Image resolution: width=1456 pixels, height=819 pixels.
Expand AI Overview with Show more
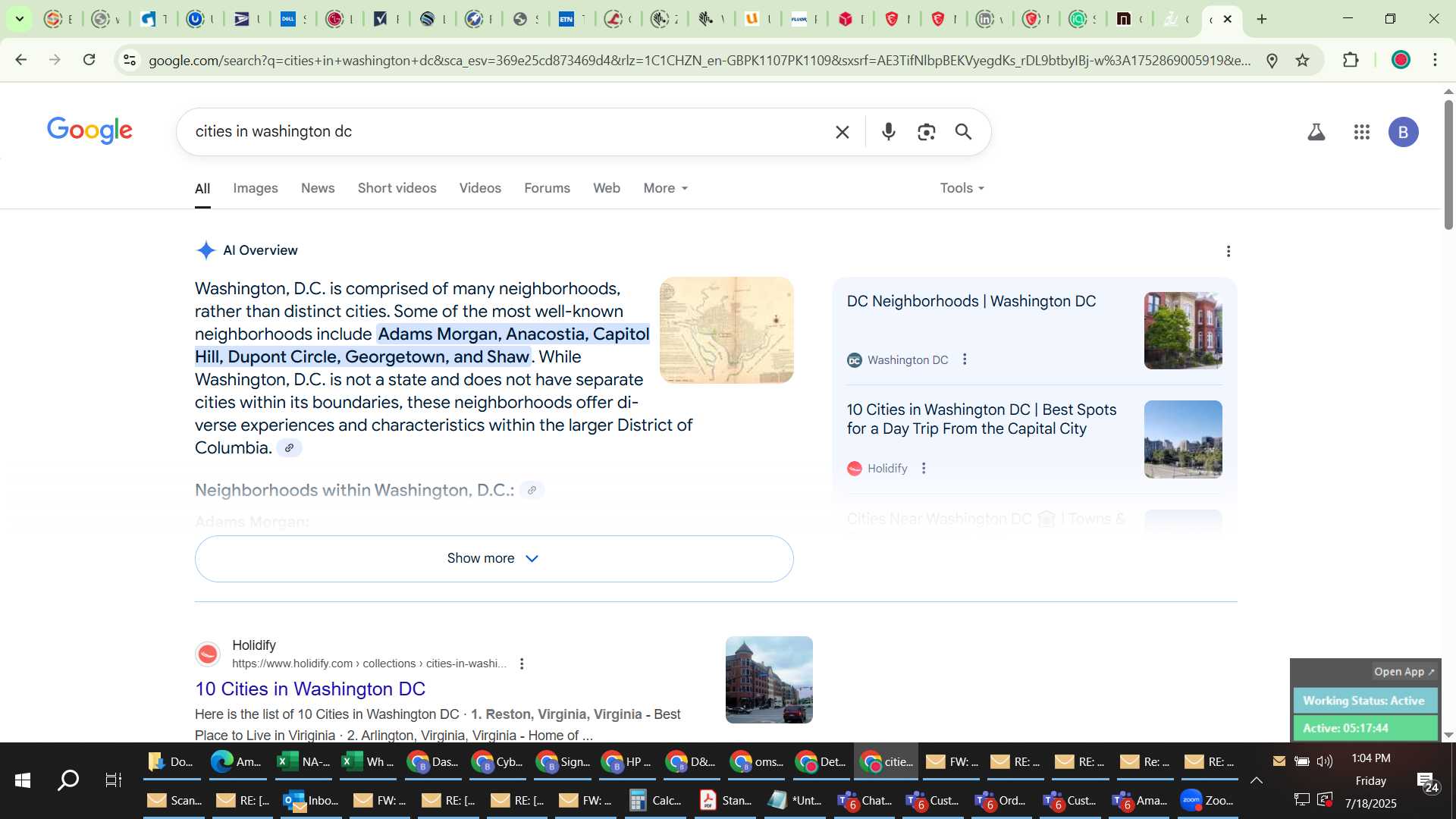pyautogui.click(x=494, y=559)
